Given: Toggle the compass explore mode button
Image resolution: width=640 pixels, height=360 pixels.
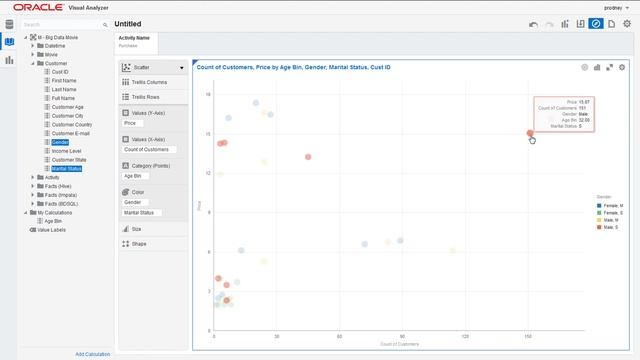Looking at the screenshot, I should coord(596,24).
